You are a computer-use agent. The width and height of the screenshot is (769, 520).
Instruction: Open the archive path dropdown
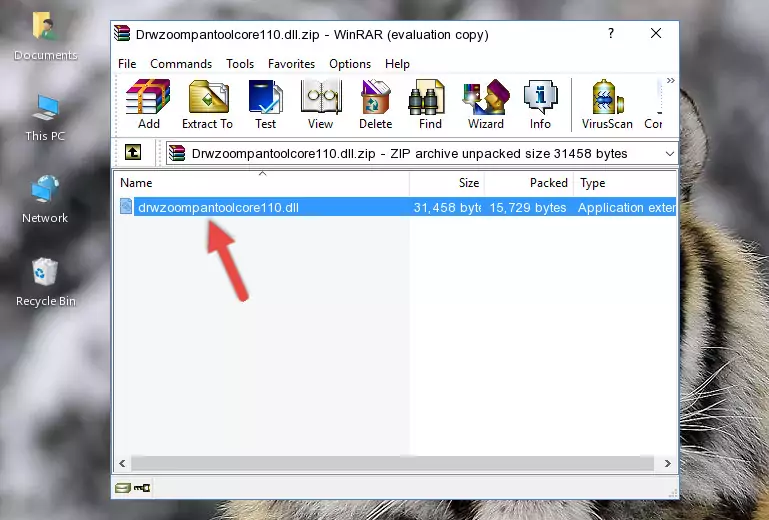click(x=669, y=154)
